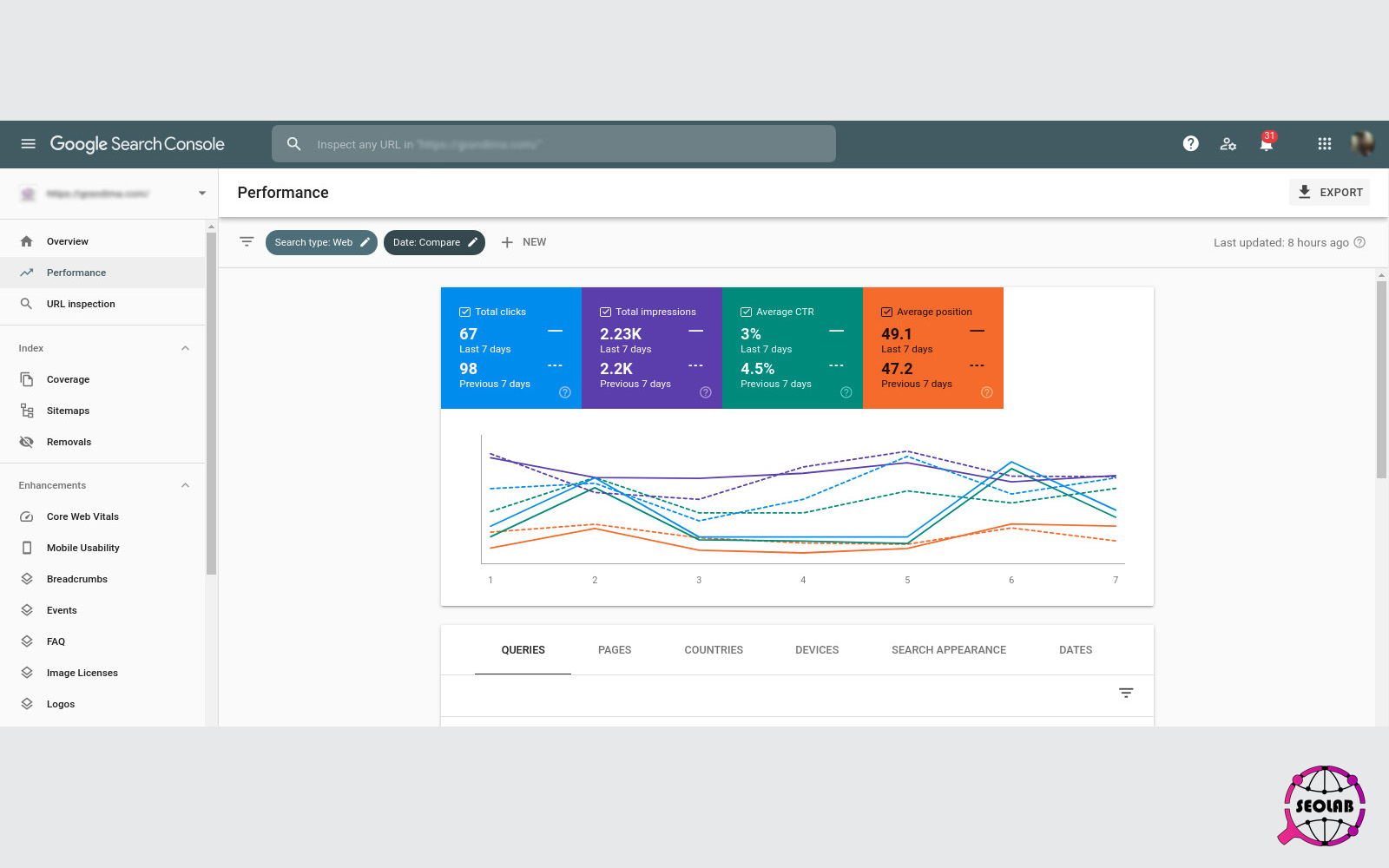The width and height of the screenshot is (1389, 868).
Task: Click the 47.2 Previous 7 days position value
Action: [x=897, y=369]
